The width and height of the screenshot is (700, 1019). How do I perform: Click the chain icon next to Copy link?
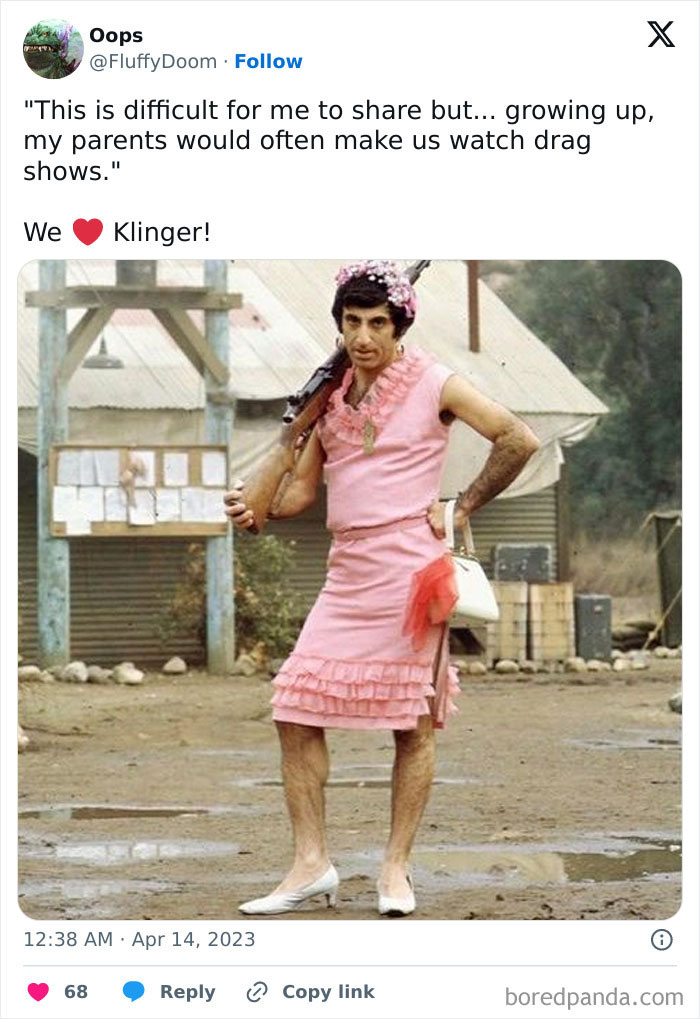coord(257,992)
